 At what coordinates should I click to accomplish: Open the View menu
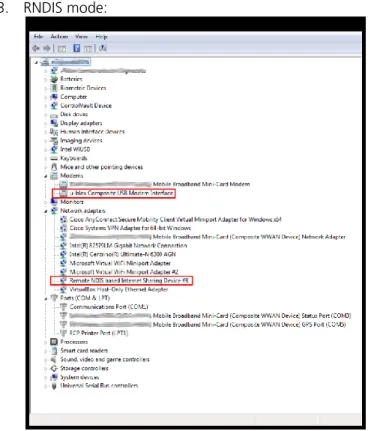point(81,36)
